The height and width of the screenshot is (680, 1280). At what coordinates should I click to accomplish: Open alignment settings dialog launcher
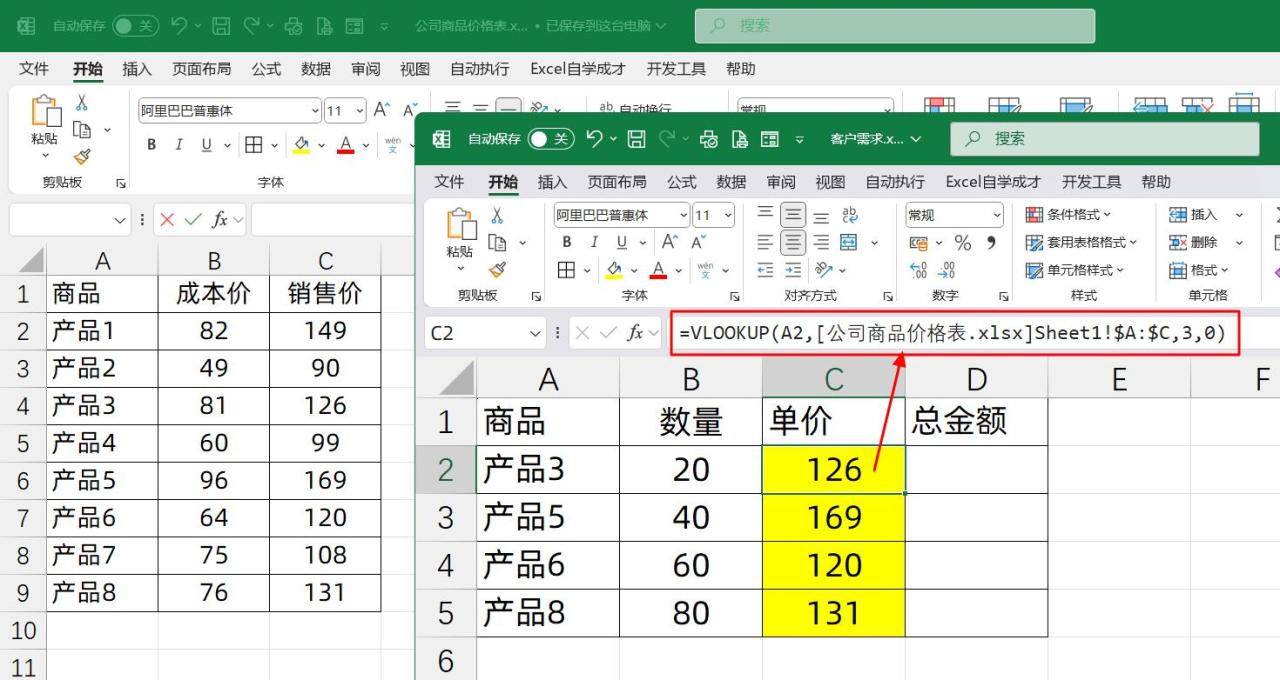[x=887, y=296]
